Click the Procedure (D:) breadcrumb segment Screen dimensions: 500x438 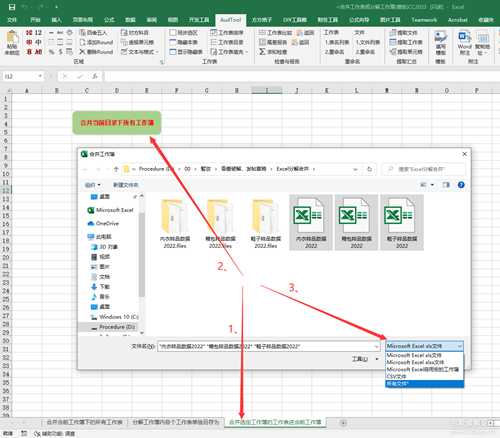tap(156, 169)
